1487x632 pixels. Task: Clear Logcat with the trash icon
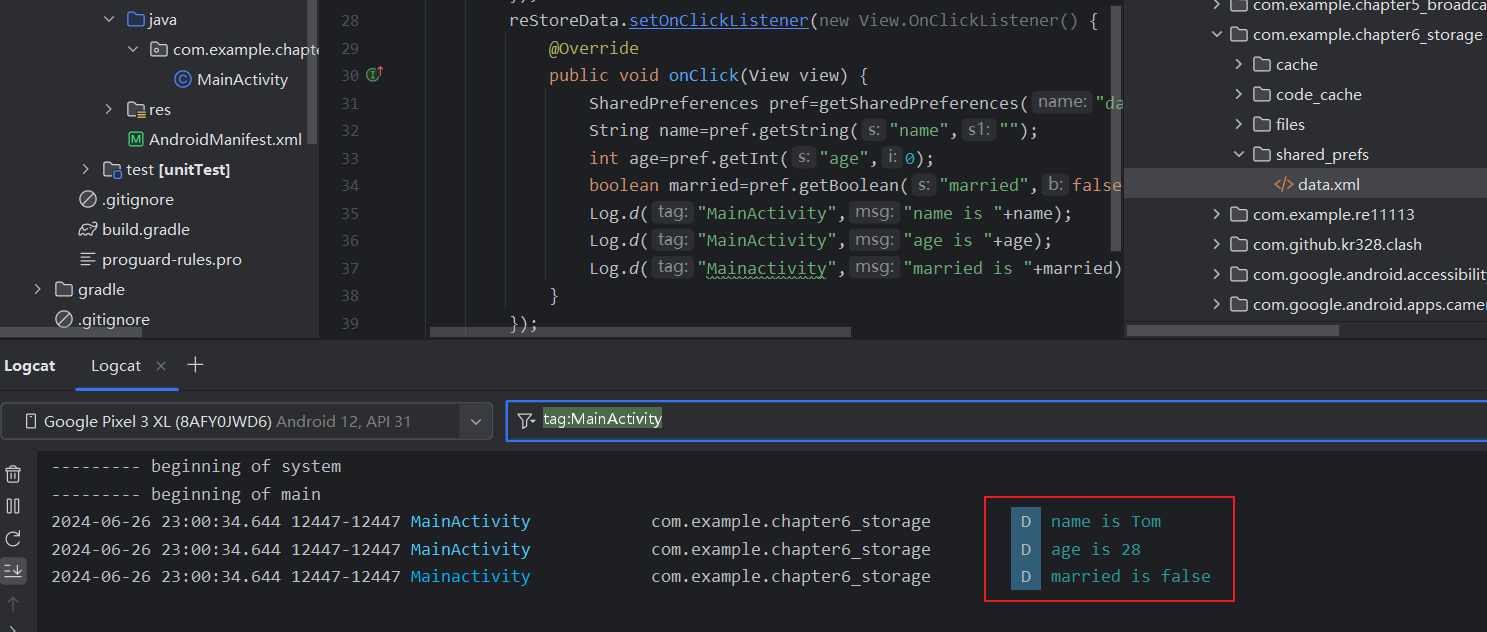13,474
